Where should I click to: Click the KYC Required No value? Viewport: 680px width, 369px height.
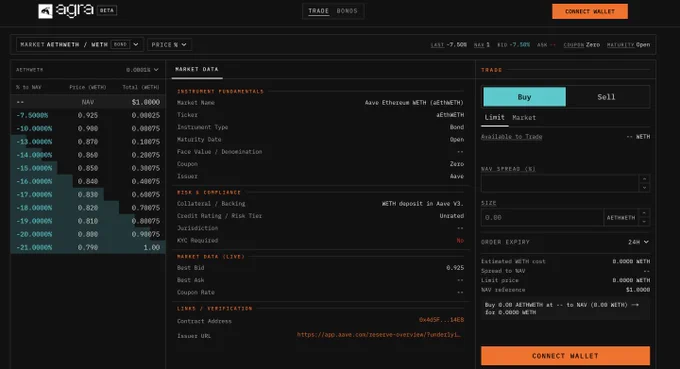[460, 240]
